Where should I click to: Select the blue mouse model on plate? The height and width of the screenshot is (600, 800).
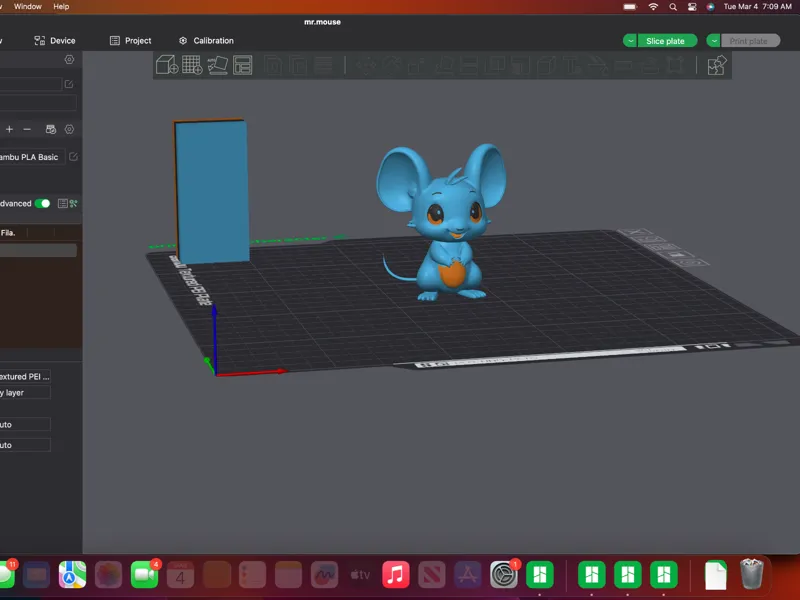click(443, 224)
